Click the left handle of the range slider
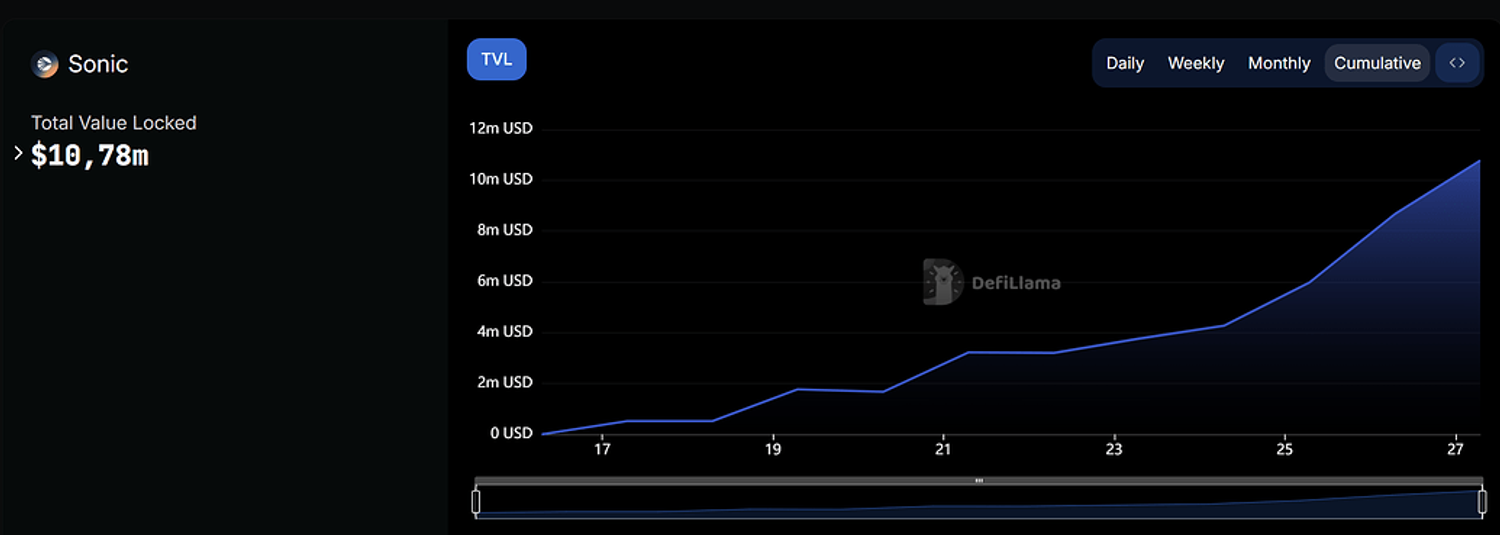The height and width of the screenshot is (535, 1500). pyautogui.click(x=476, y=501)
